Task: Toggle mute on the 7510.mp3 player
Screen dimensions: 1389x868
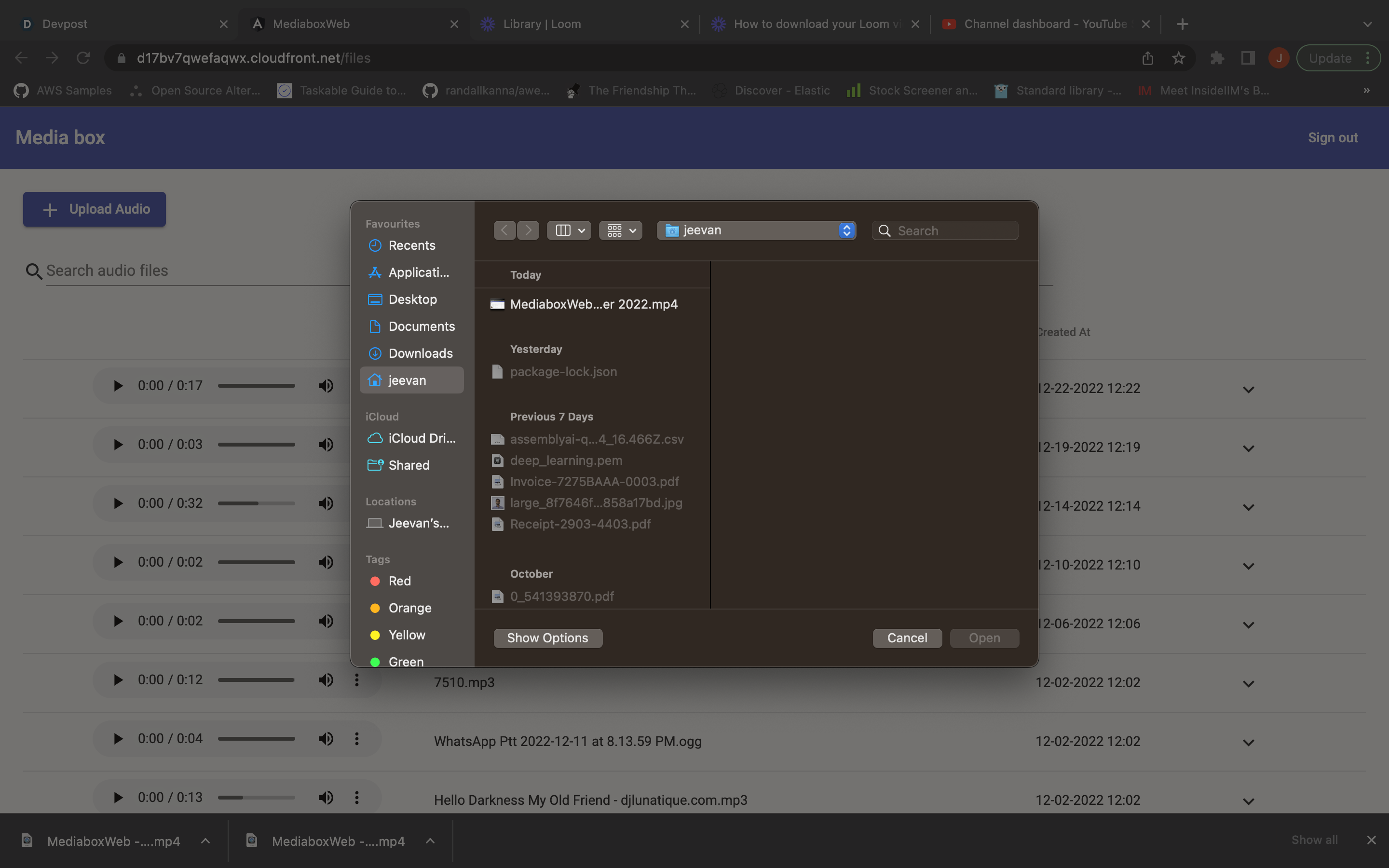Action: [x=326, y=680]
